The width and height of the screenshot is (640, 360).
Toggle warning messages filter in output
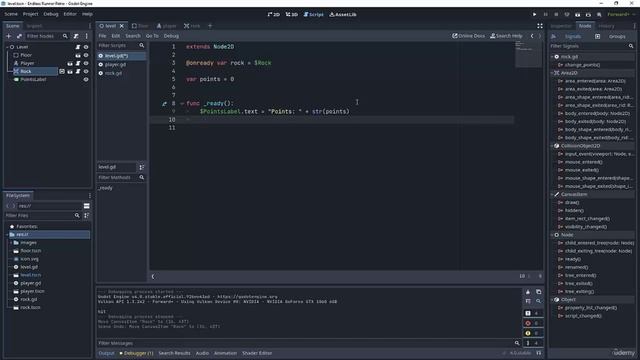[x=532, y=333]
